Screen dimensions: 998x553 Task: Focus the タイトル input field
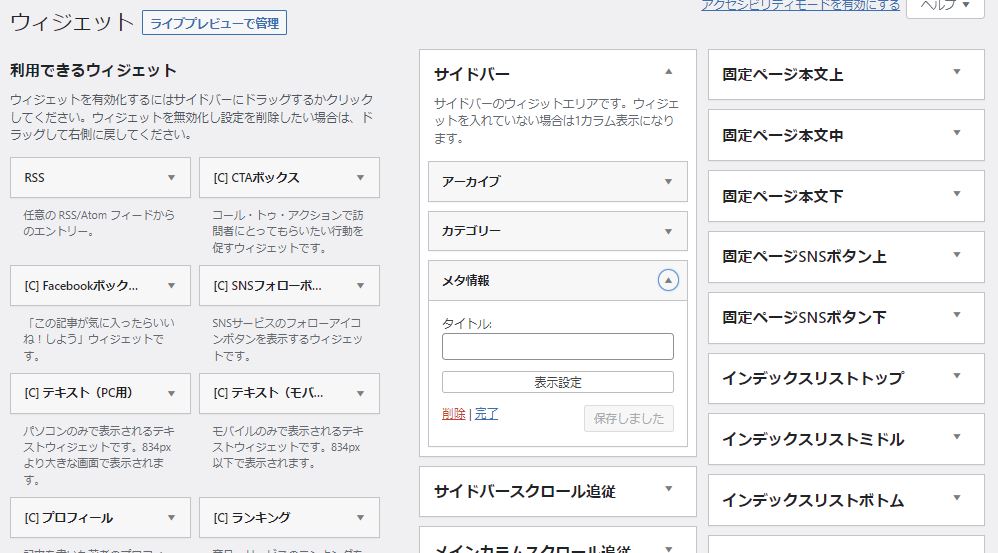coord(558,347)
